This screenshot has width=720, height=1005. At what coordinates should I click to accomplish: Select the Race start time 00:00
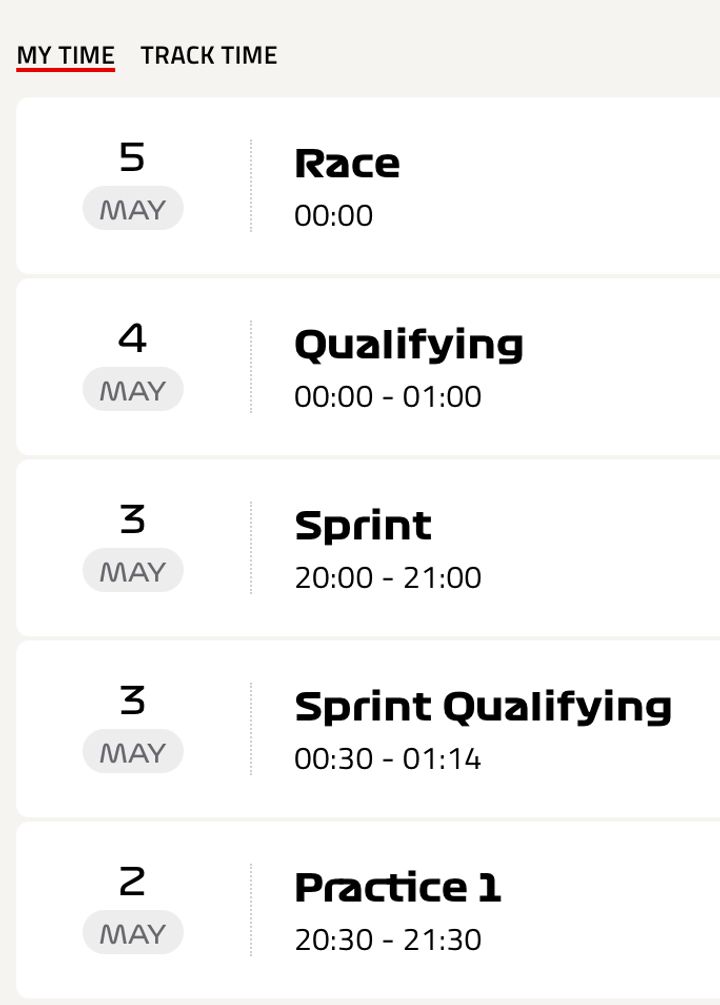coord(333,215)
